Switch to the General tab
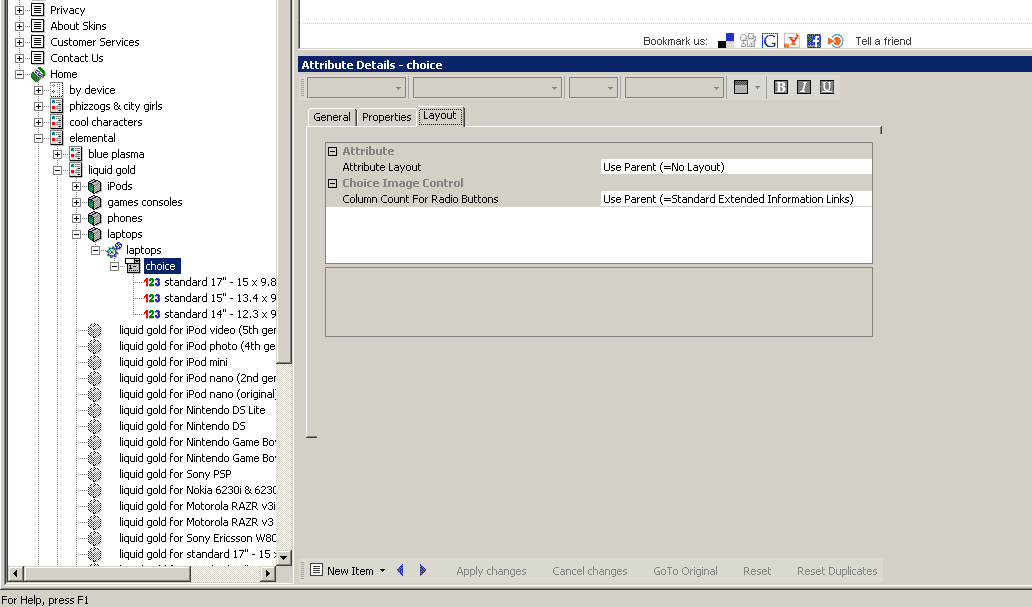This screenshot has height=607, width=1032. click(x=332, y=117)
